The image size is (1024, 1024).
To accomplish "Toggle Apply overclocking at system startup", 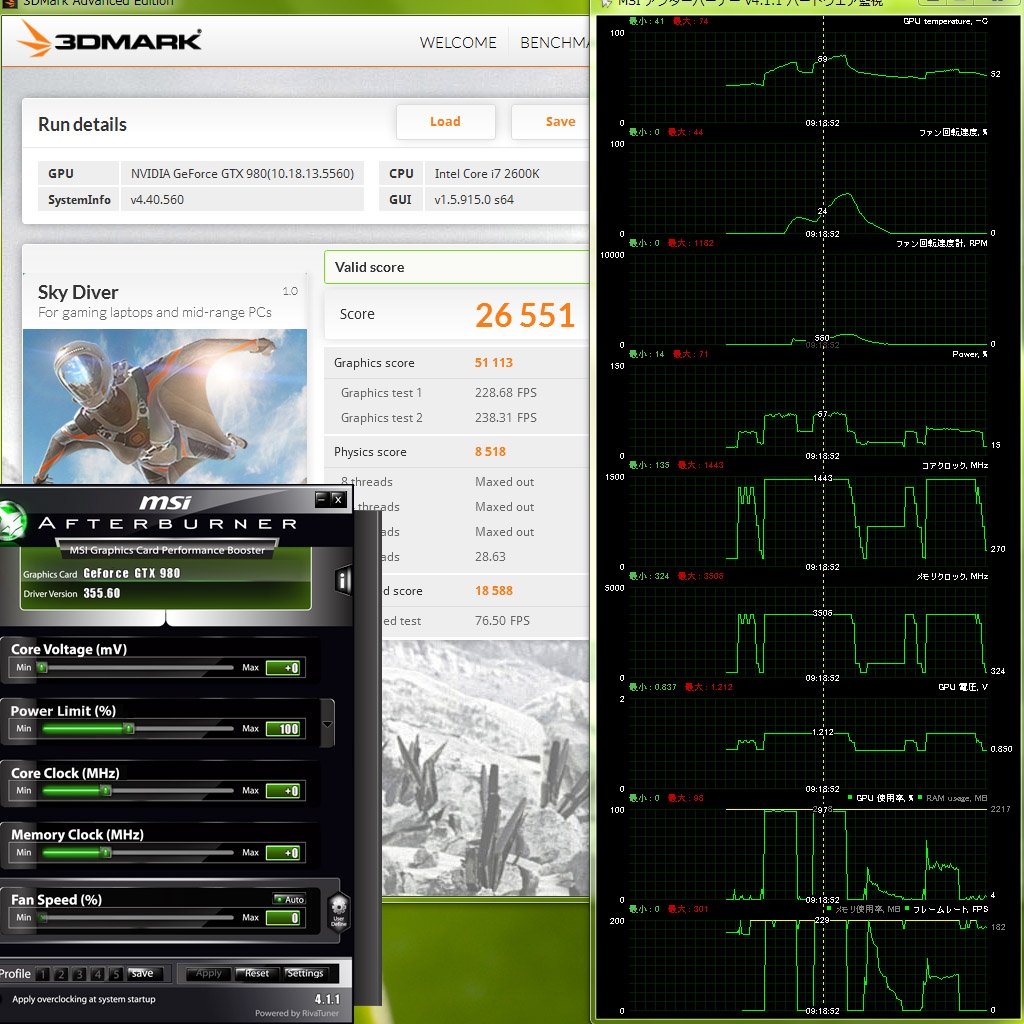I will pyautogui.click(x=84, y=999).
